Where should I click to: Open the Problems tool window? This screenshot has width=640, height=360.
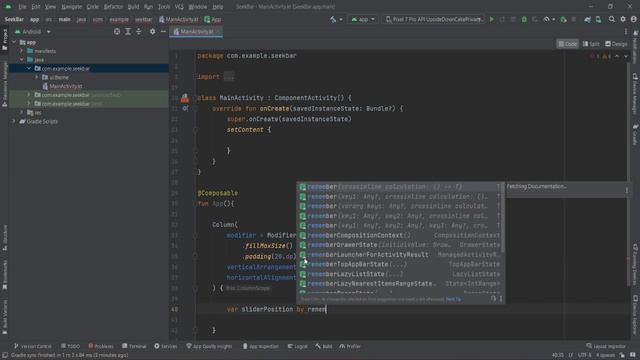pyautogui.click(x=101, y=346)
